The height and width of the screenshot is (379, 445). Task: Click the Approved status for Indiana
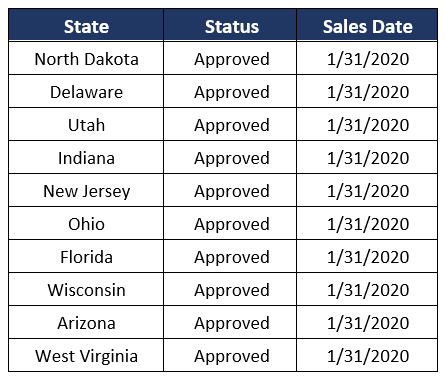230,157
